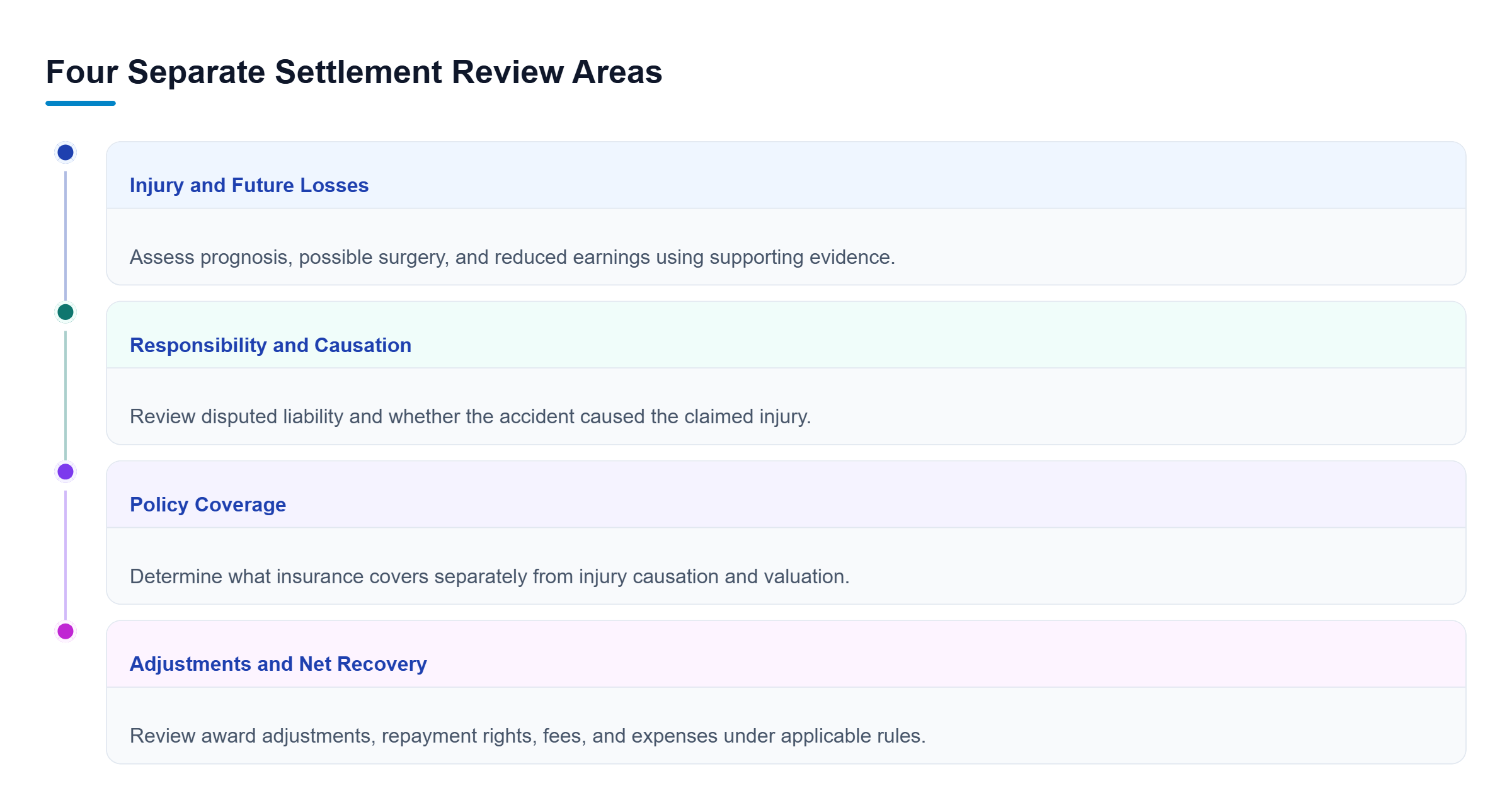Click the blue timeline dot beside Injury and Future Losses

(x=66, y=152)
